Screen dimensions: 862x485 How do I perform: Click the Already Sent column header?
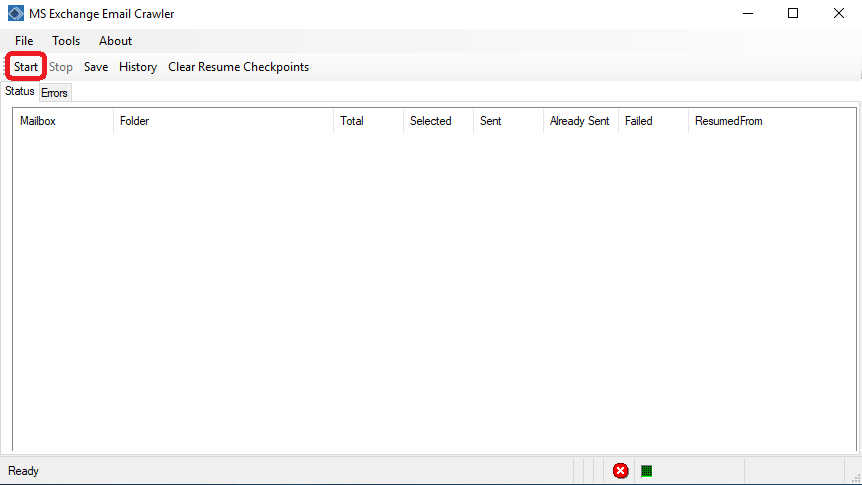click(x=579, y=121)
